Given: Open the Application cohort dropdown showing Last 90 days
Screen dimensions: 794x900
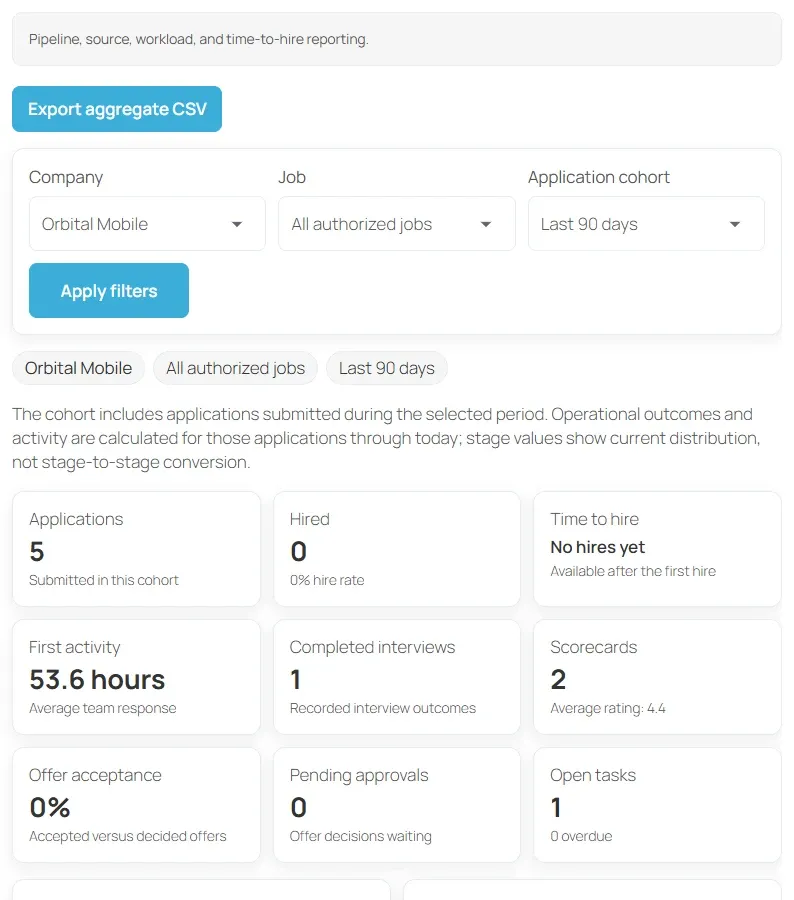Looking at the screenshot, I should click(x=646, y=224).
